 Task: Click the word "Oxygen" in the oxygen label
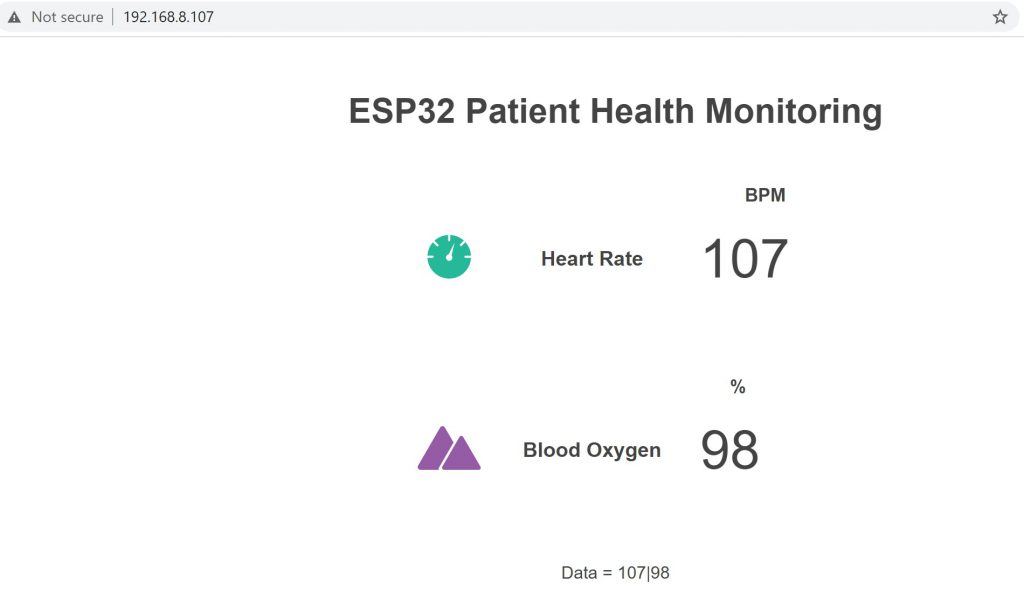point(625,451)
